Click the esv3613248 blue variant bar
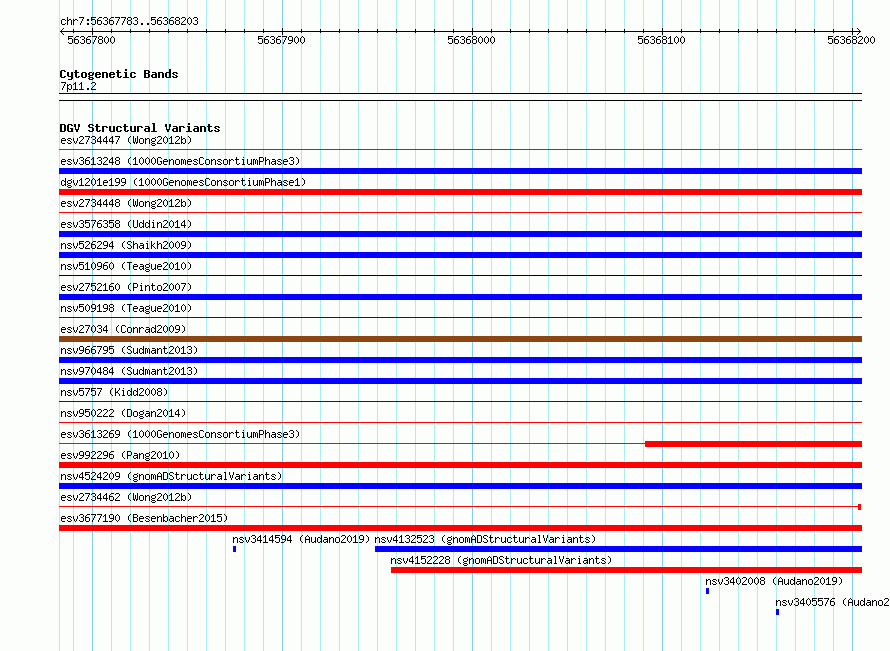890x651 pixels. (460, 171)
